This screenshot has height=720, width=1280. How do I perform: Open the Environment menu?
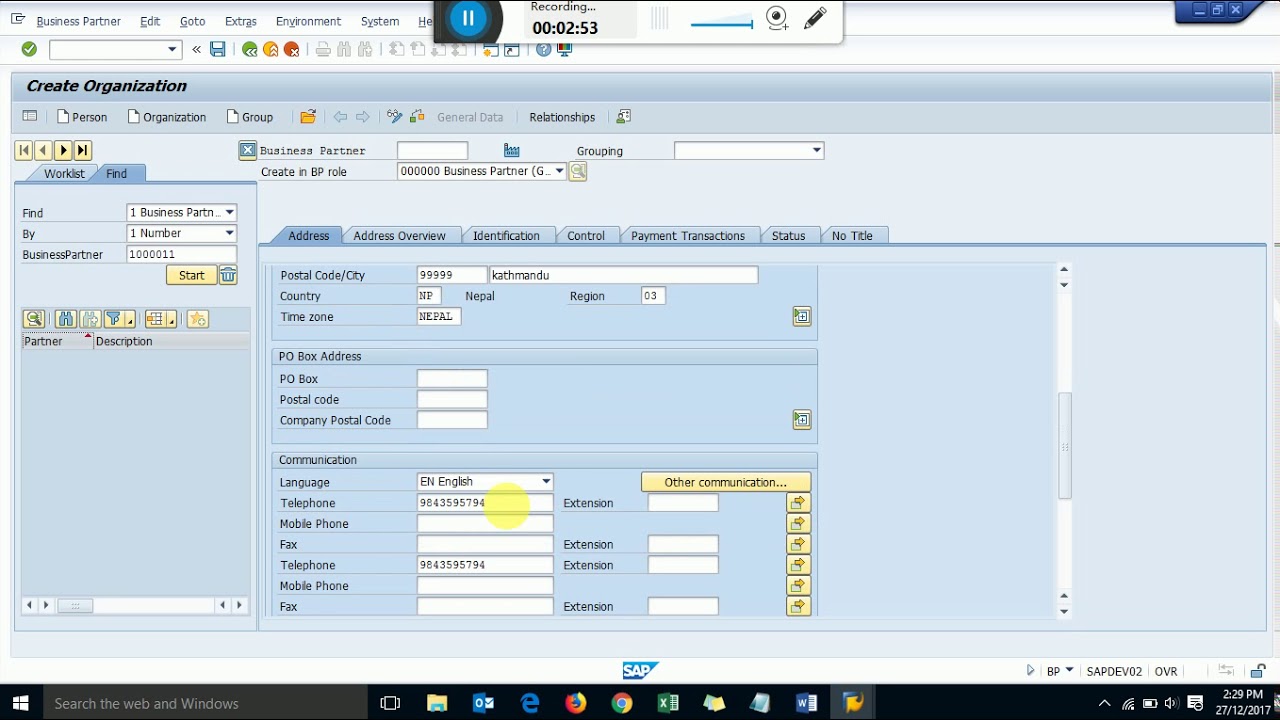tap(308, 21)
